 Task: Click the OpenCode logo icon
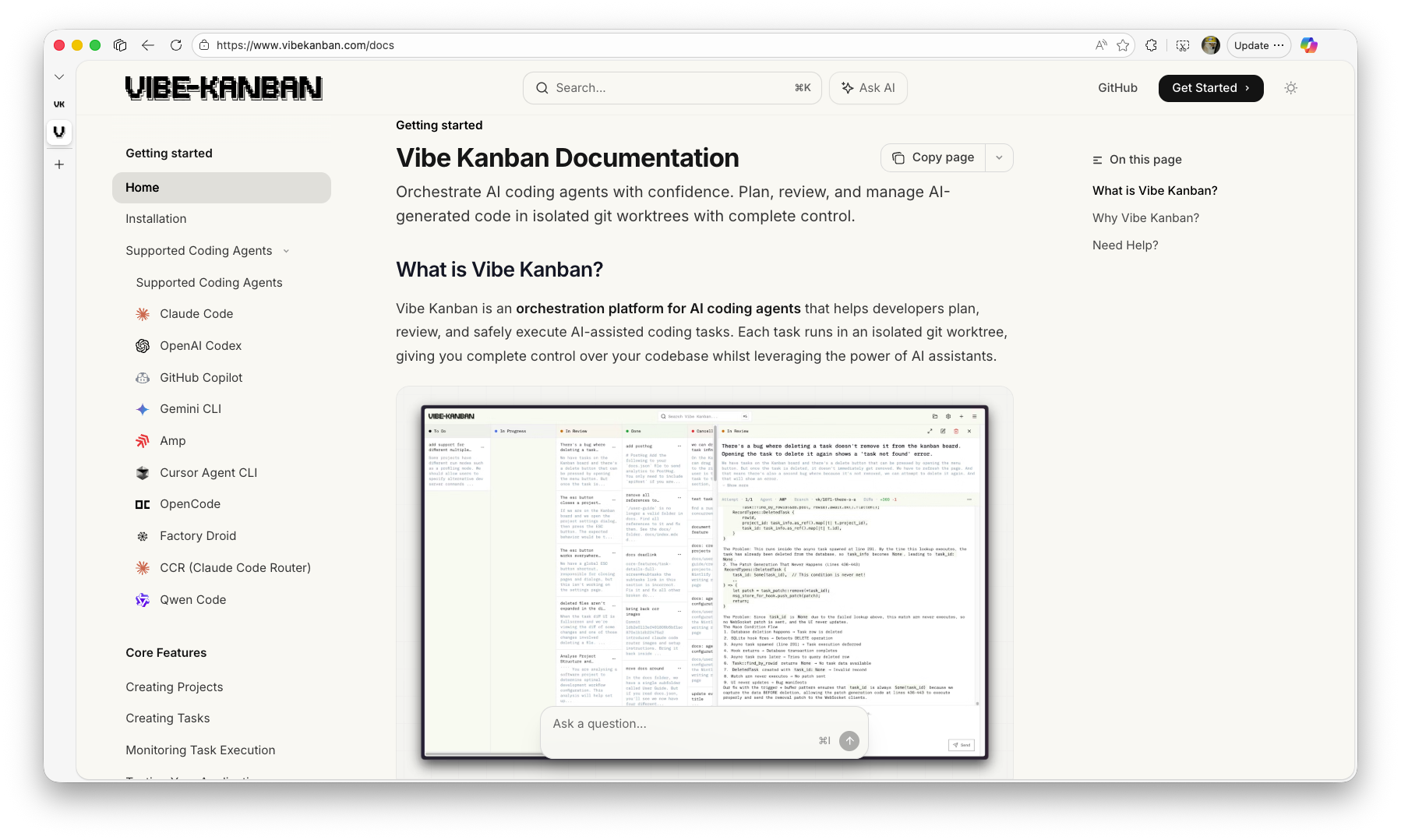click(x=143, y=504)
